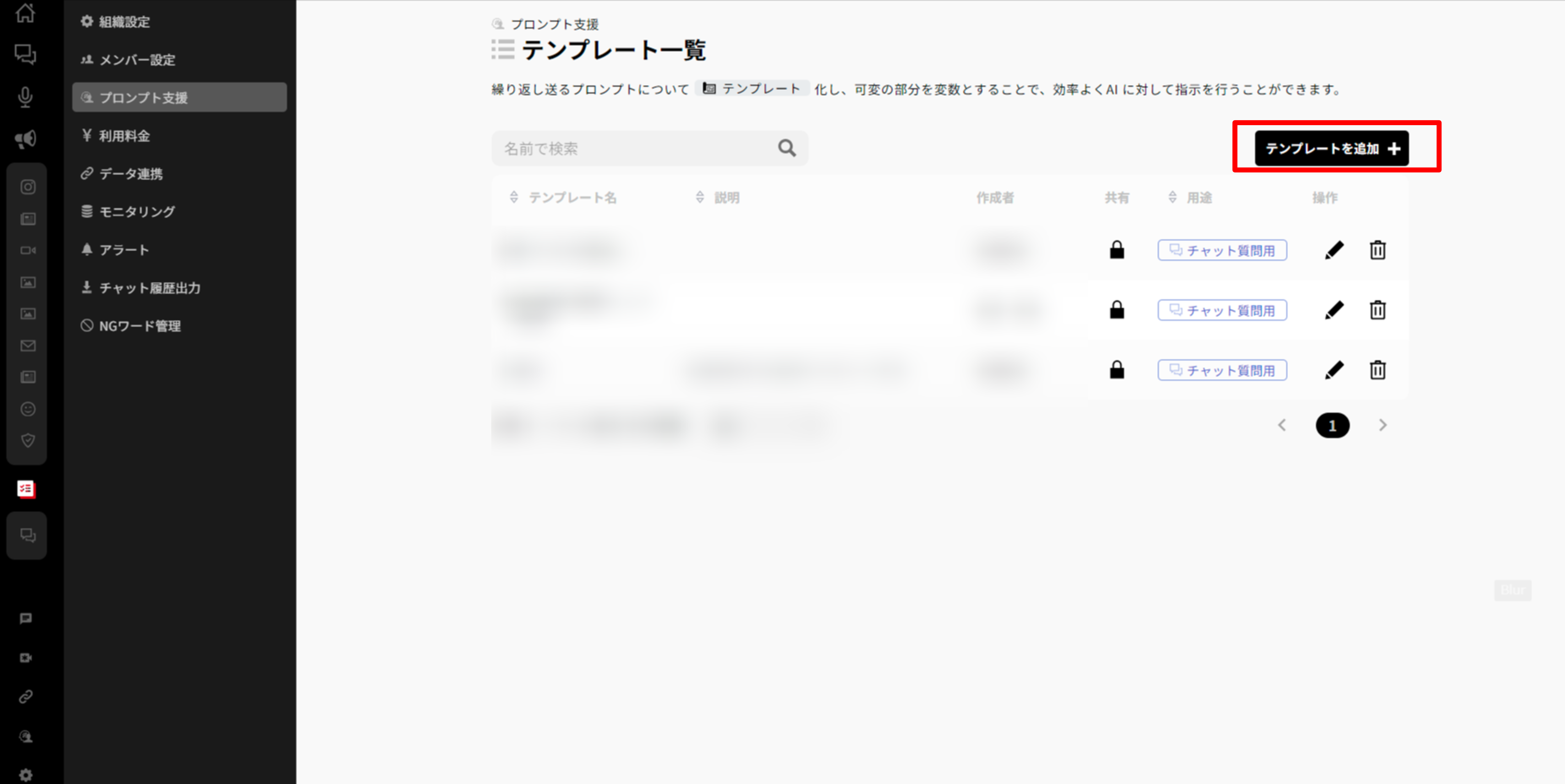Click the smiley face icon in sidebar
This screenshot has height=784, width=1565.
[27, 409]
